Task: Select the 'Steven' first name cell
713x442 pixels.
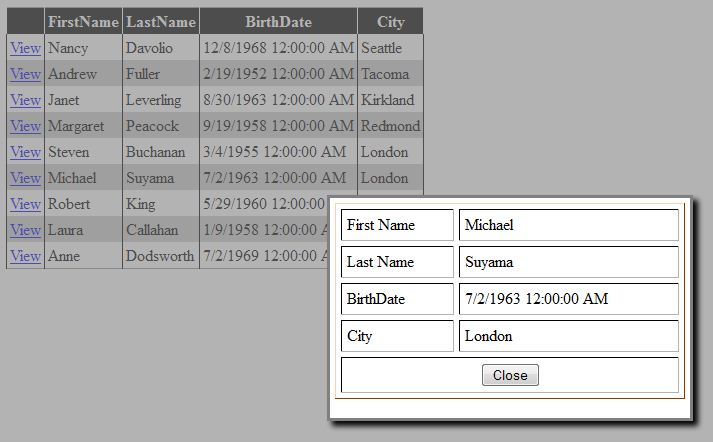Action: [84, 152]
